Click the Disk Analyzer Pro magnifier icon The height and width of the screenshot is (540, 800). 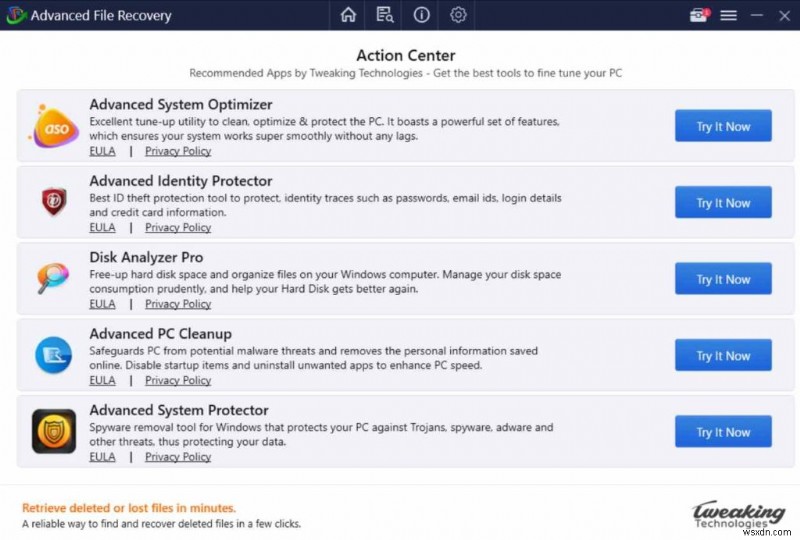point(52,279)
